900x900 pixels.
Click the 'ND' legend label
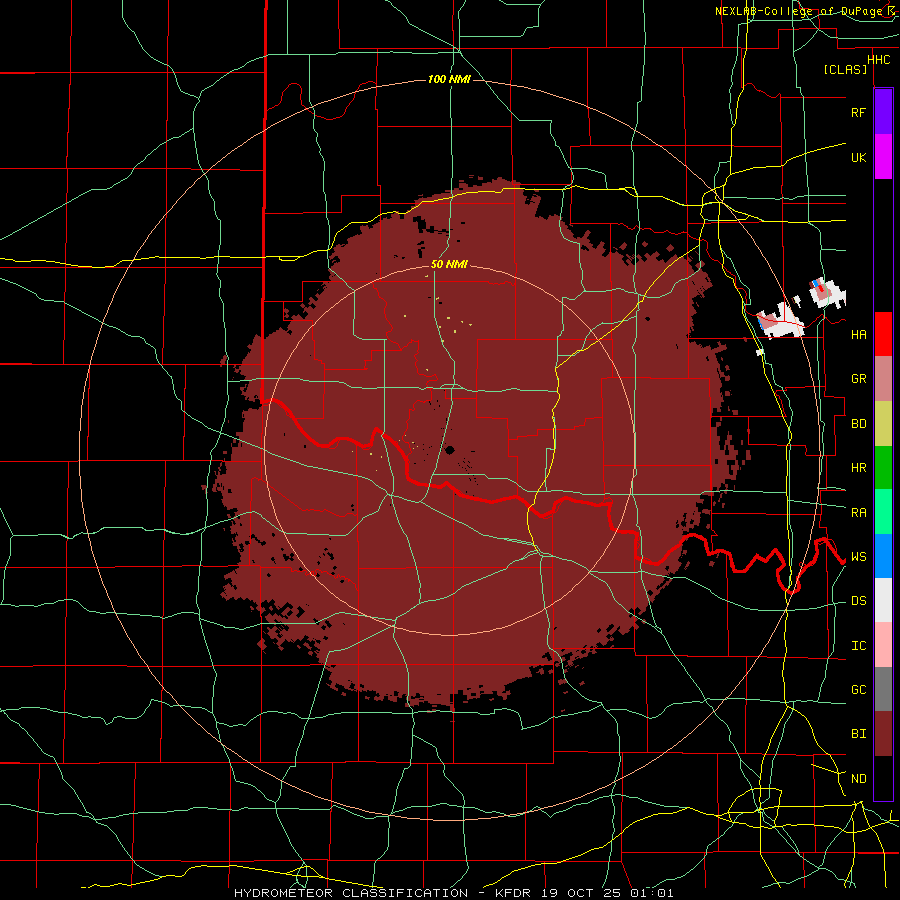[858, 779]
